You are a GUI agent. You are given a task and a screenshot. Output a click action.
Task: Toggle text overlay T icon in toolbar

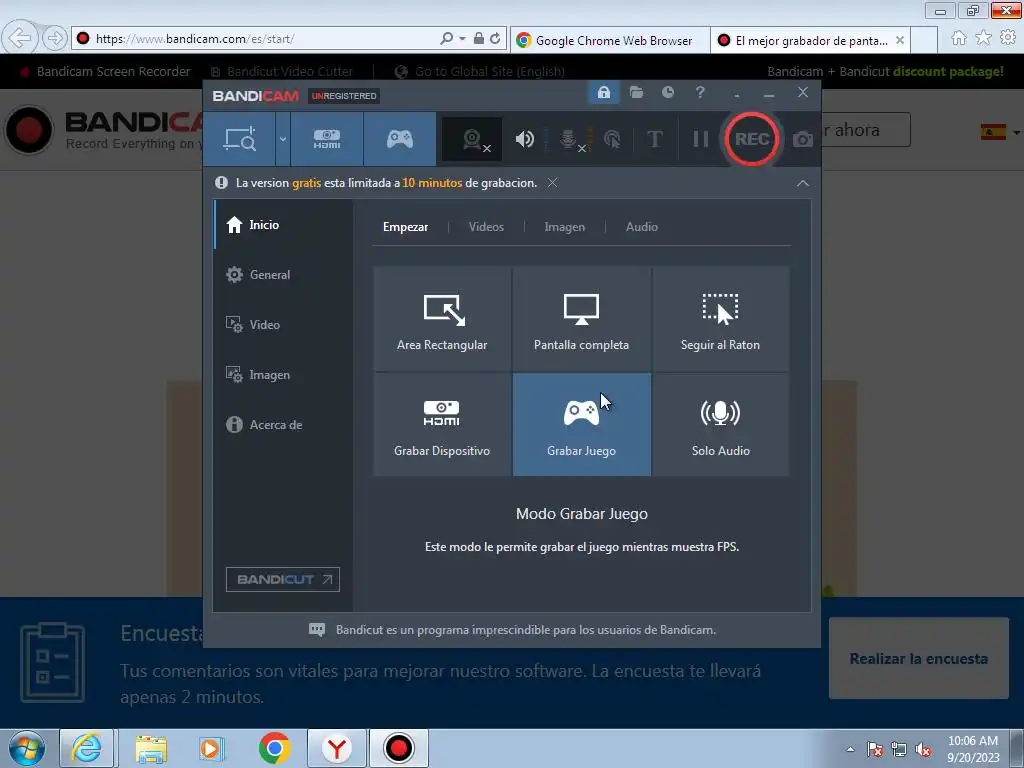[x=654, y=139]
